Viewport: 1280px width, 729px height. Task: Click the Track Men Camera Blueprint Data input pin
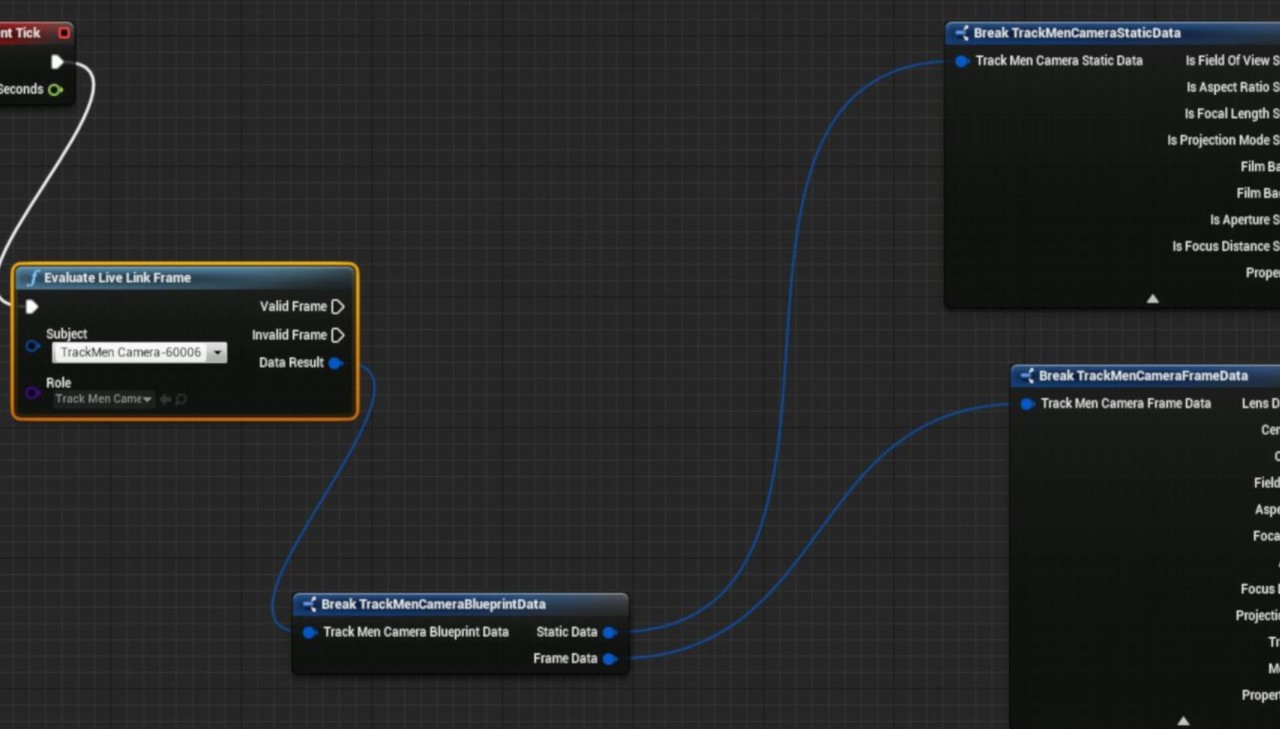310,632
